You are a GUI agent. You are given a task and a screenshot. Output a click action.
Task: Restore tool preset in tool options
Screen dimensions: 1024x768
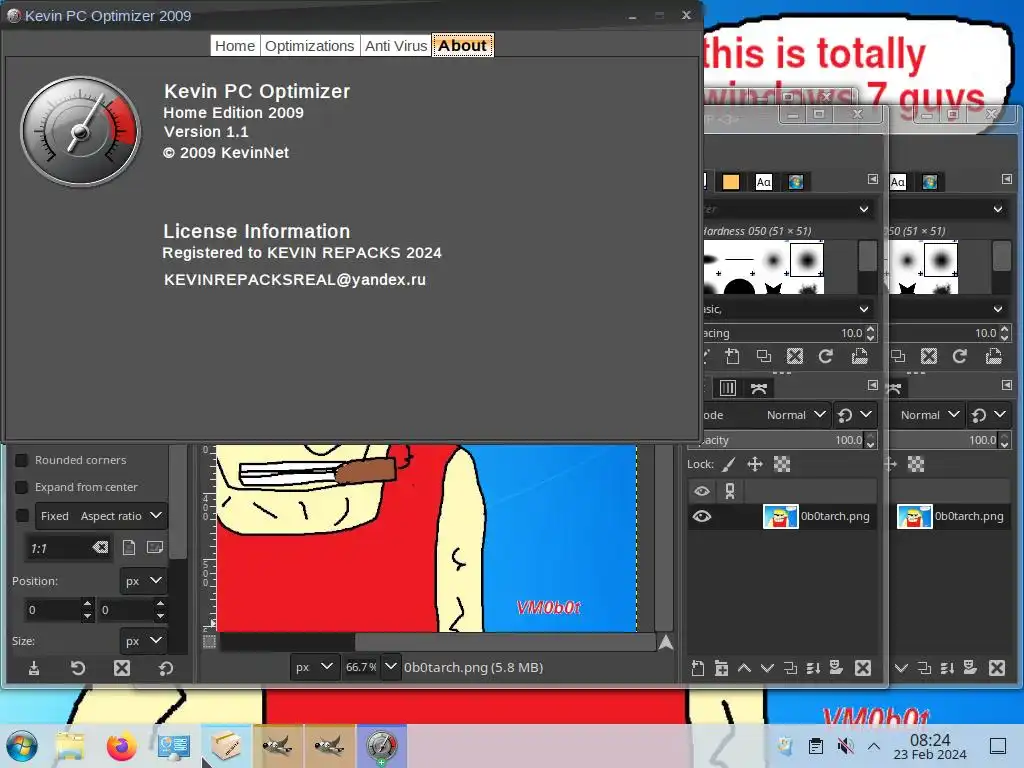click(78, 668)
